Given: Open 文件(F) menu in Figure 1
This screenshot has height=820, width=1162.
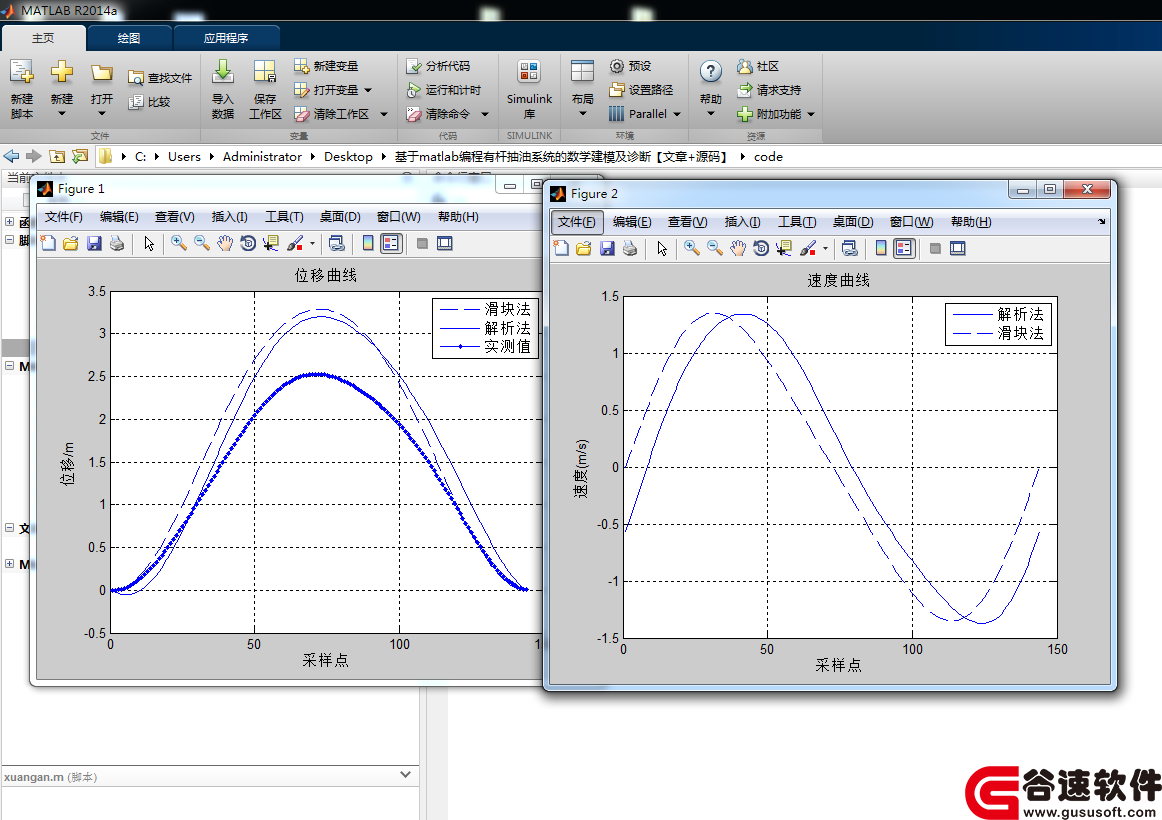Looking at the screenshot, I should [x=64, y=217].
